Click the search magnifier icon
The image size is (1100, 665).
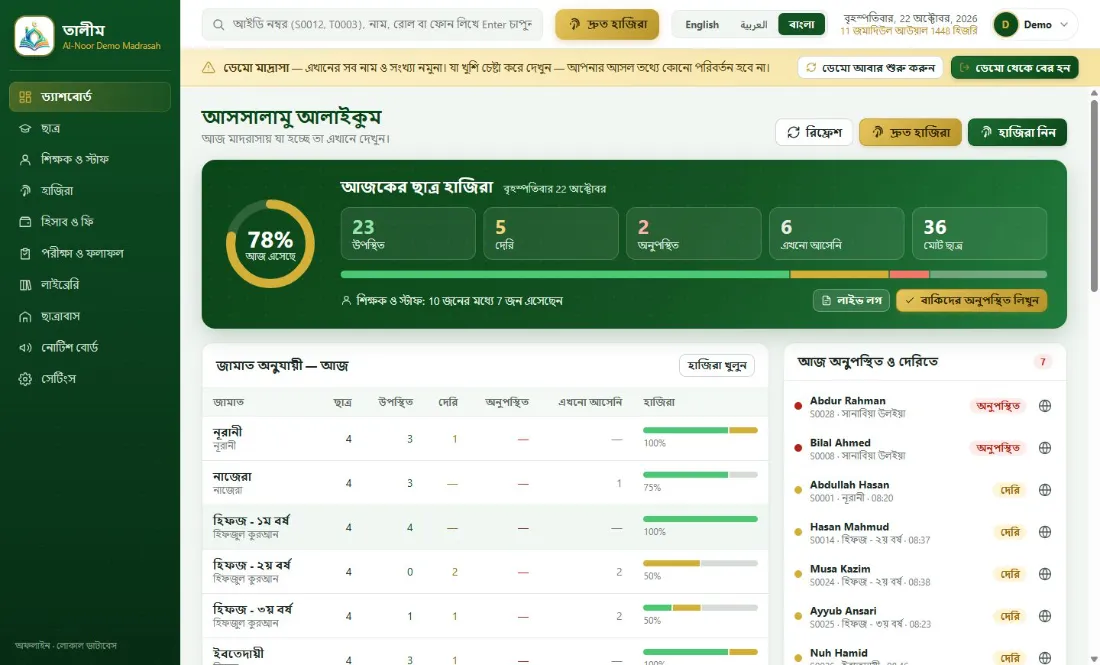219,25
